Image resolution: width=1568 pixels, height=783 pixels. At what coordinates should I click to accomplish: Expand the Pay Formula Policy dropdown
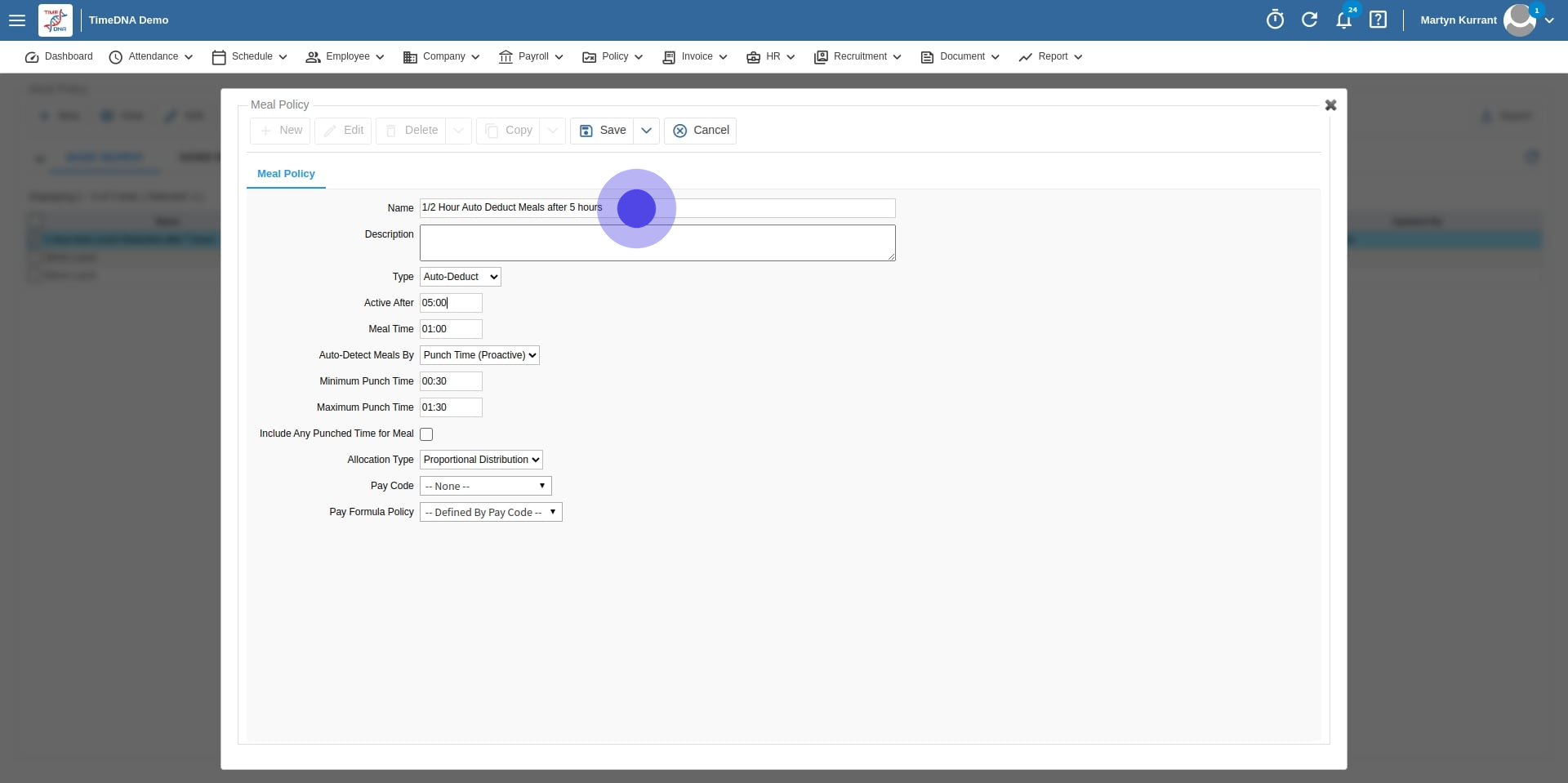491,512
